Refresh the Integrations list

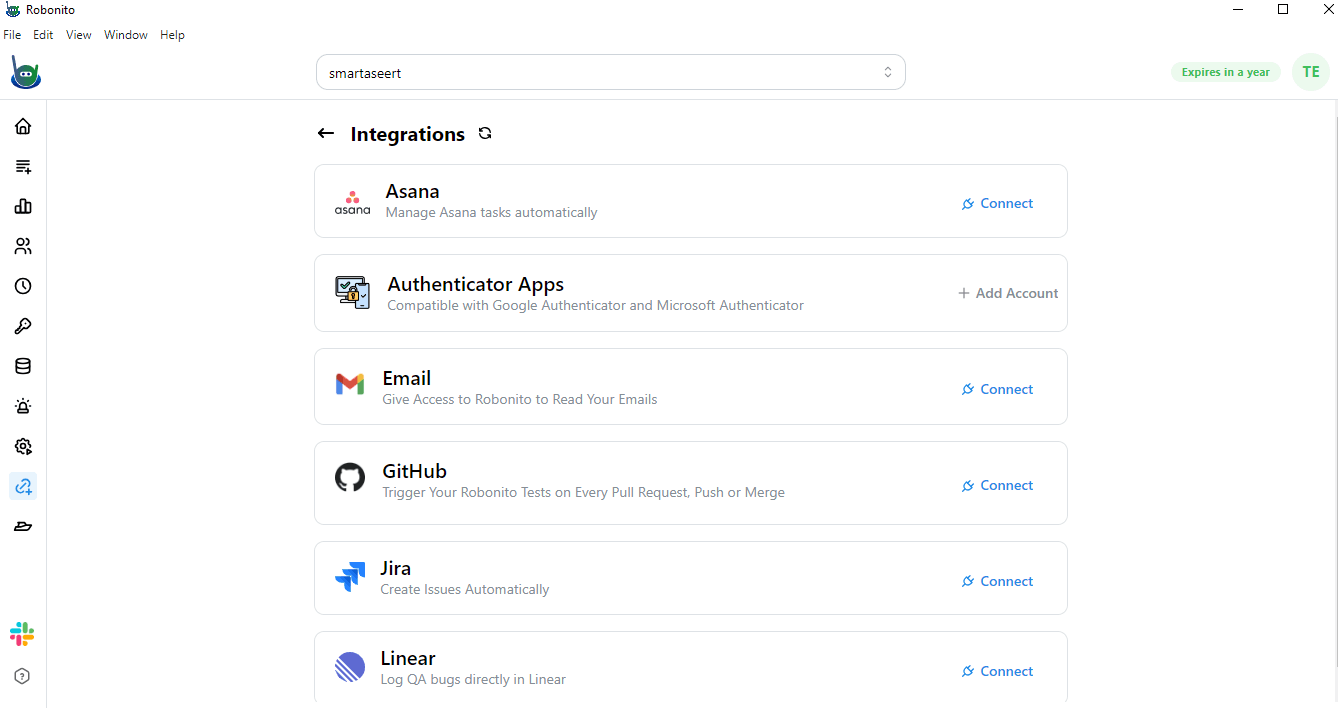click(x=485, y=133)
